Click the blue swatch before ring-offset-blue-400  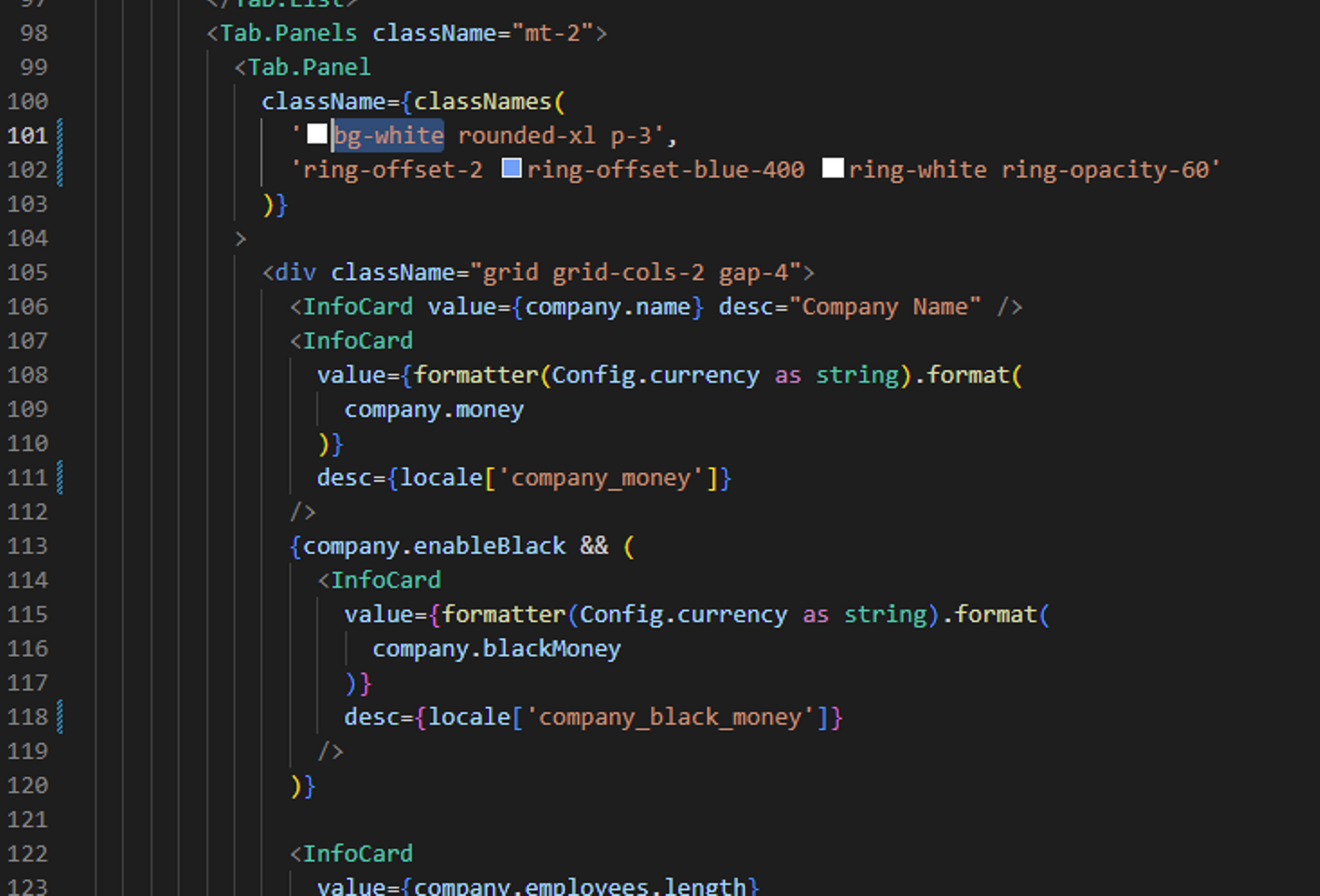511,168
